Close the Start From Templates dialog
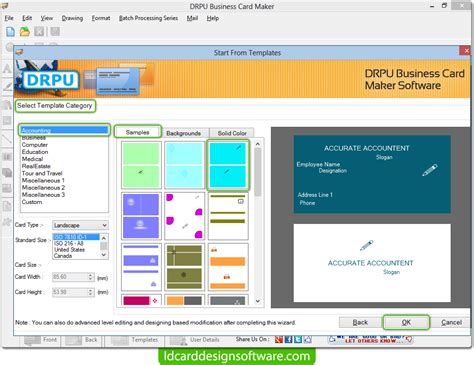 pos(465,51)
